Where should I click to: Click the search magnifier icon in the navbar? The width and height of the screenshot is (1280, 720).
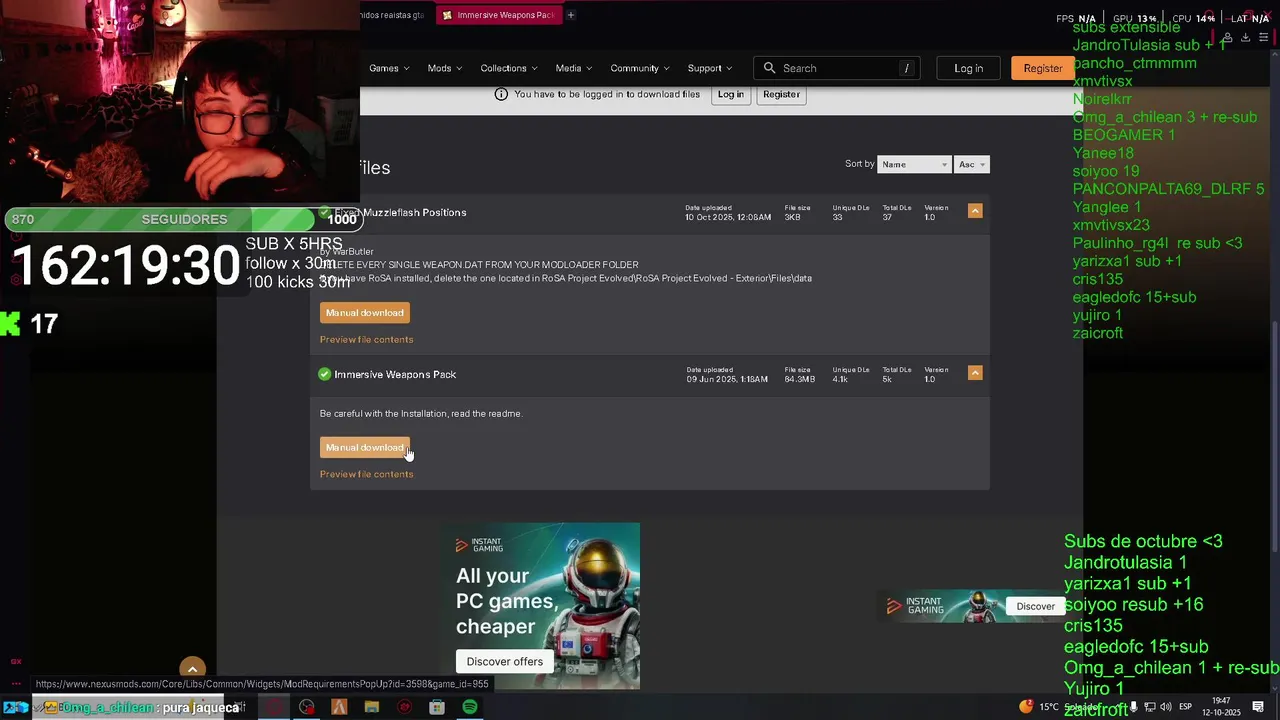[x=769, y=68]
